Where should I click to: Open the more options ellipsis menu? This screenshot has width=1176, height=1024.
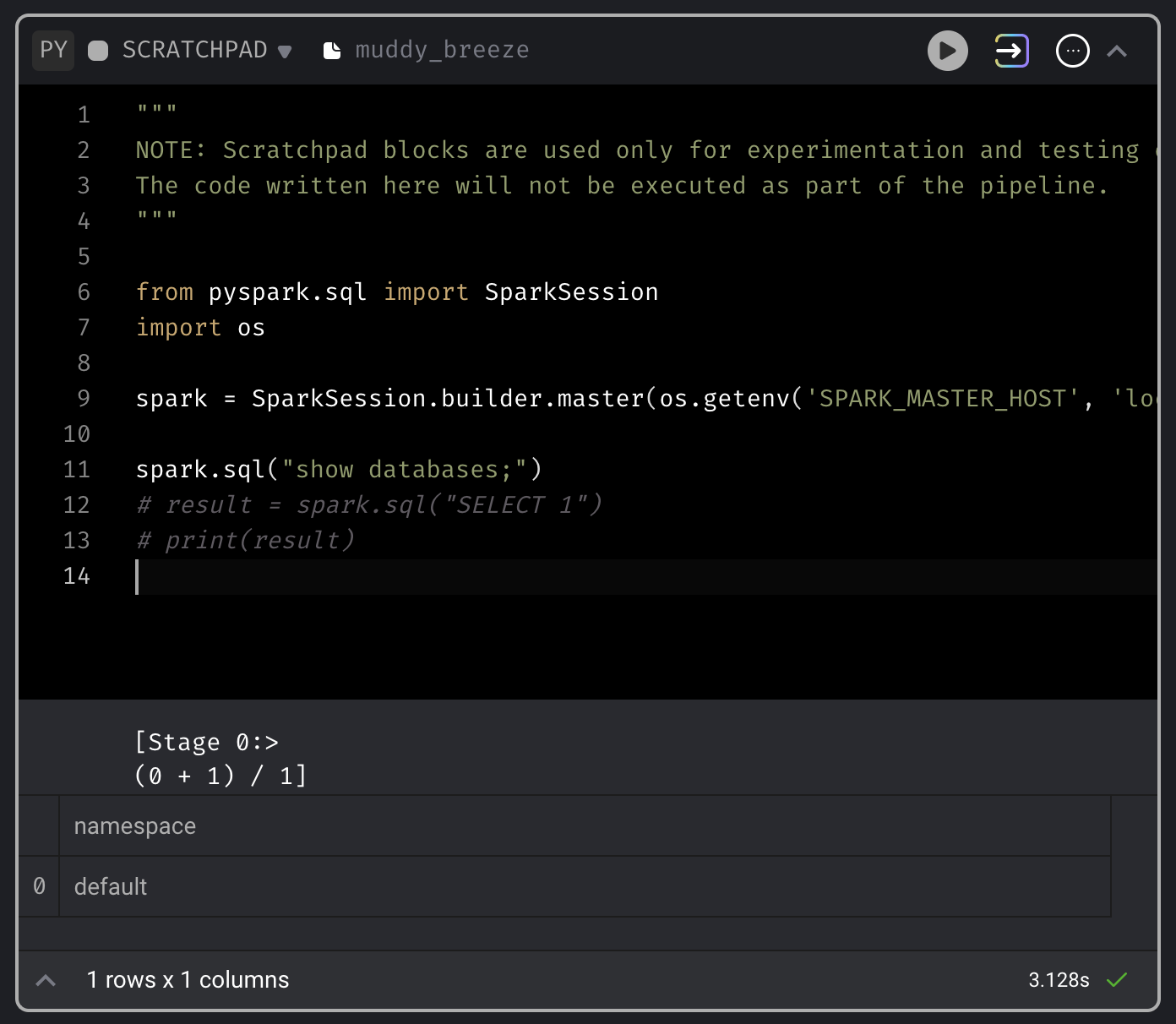[1072, 51]
